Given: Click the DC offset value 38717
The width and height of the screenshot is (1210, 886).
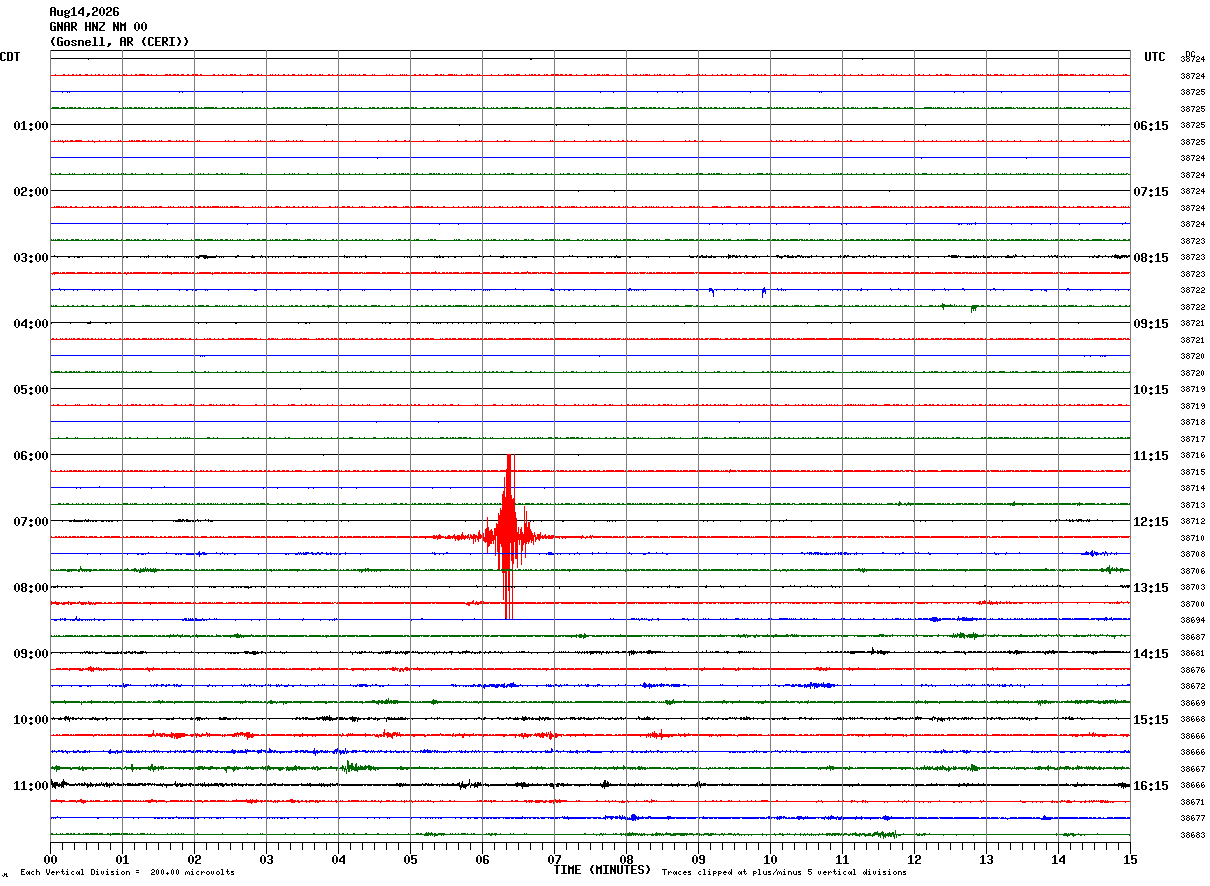Looking at the screenshot, I should [1193, 439].
